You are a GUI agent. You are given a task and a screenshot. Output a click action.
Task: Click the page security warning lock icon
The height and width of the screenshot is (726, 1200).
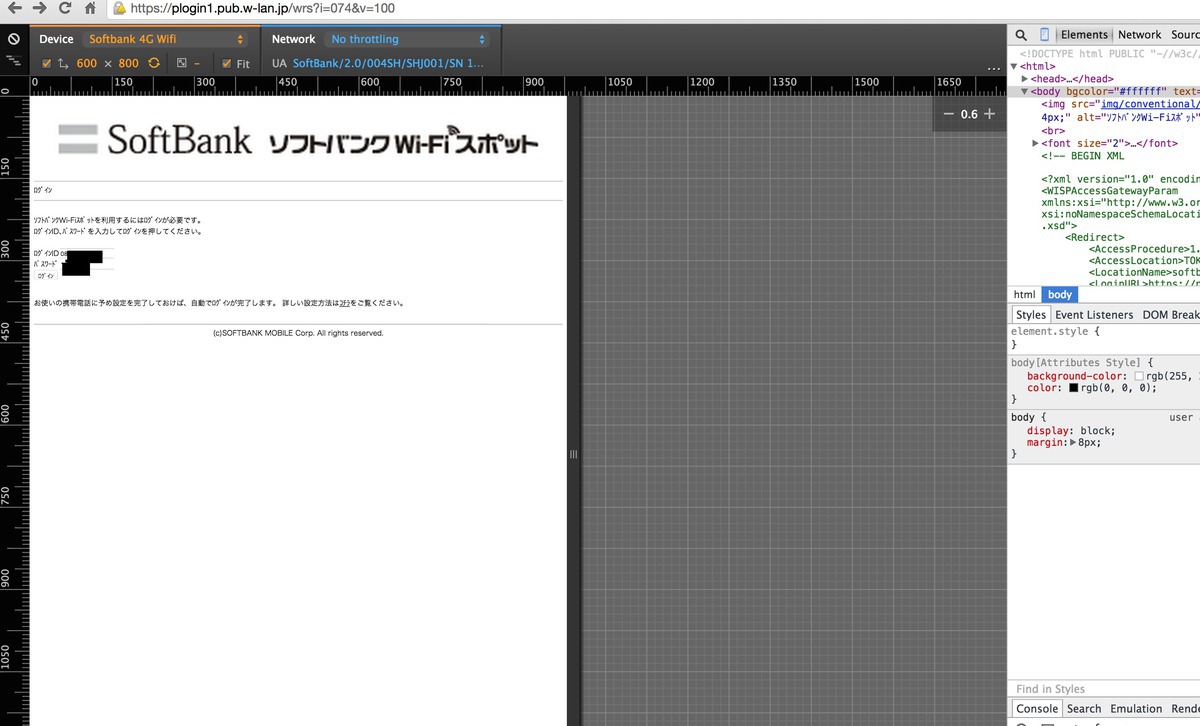119,9
